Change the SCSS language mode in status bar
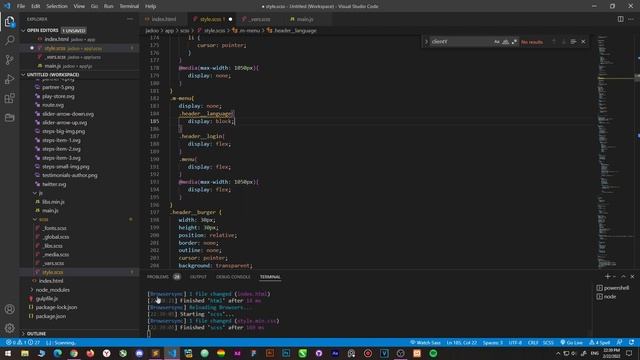The width and height of the screenshot is (640, 360). [x=548, y=342]
